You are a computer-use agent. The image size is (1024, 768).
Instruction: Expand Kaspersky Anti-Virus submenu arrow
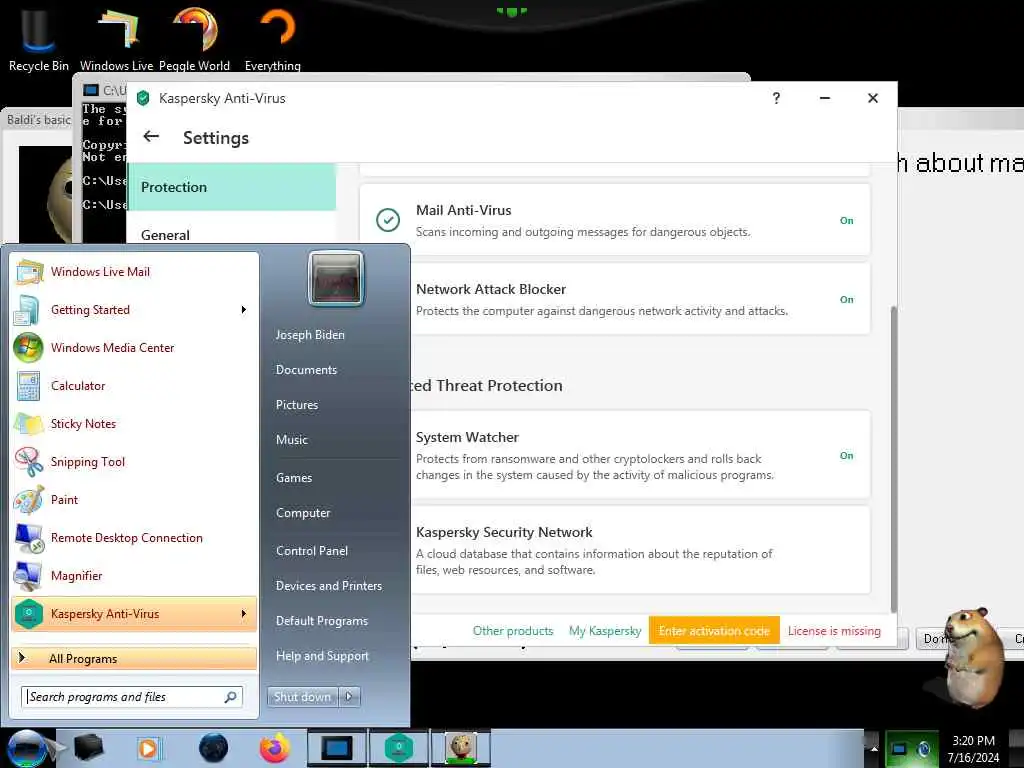click(x=244, y=614)
